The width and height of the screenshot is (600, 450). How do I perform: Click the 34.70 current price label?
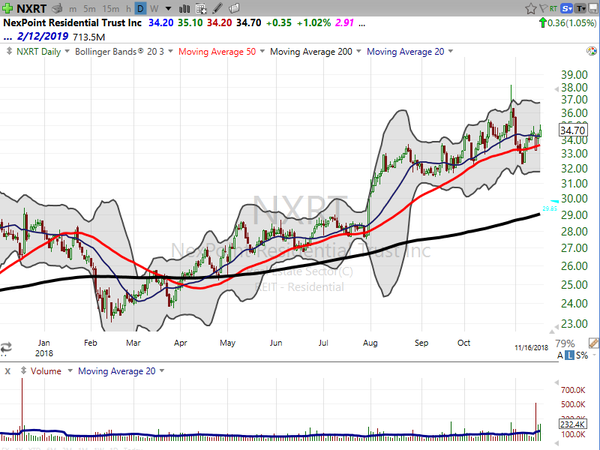click(572, 130)
